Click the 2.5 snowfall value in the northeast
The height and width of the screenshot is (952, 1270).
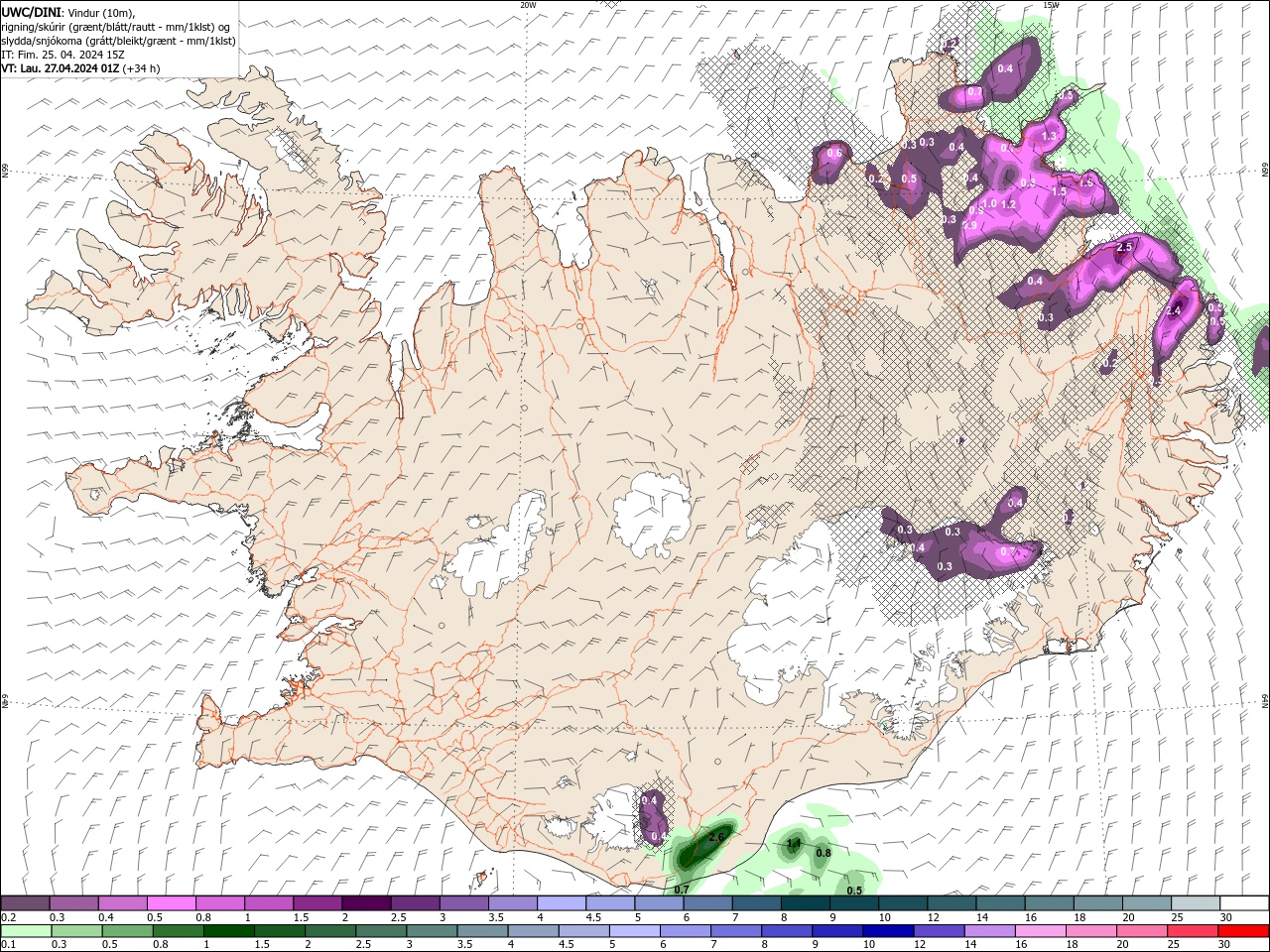pyautogui.click(x=1125, y=247)
